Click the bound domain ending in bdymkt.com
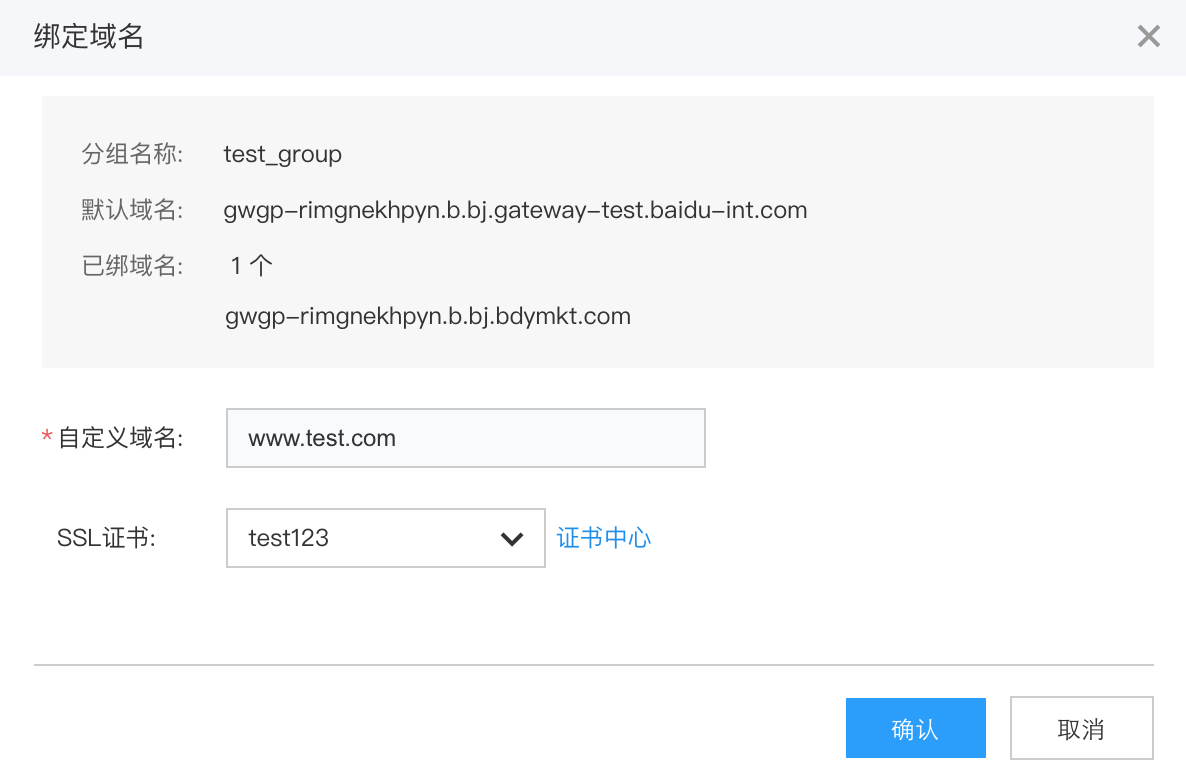This screenshot has width=1186, height=780. (428, 317)
